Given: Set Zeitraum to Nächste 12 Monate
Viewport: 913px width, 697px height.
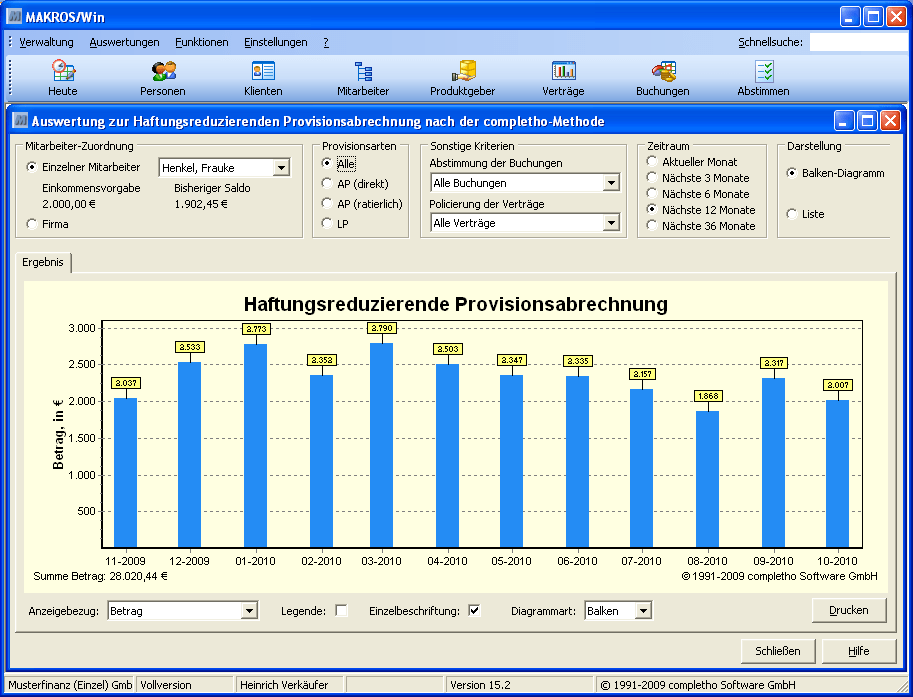Looking at the screenshot, I should pyautogui.click(x=652, y=210).
